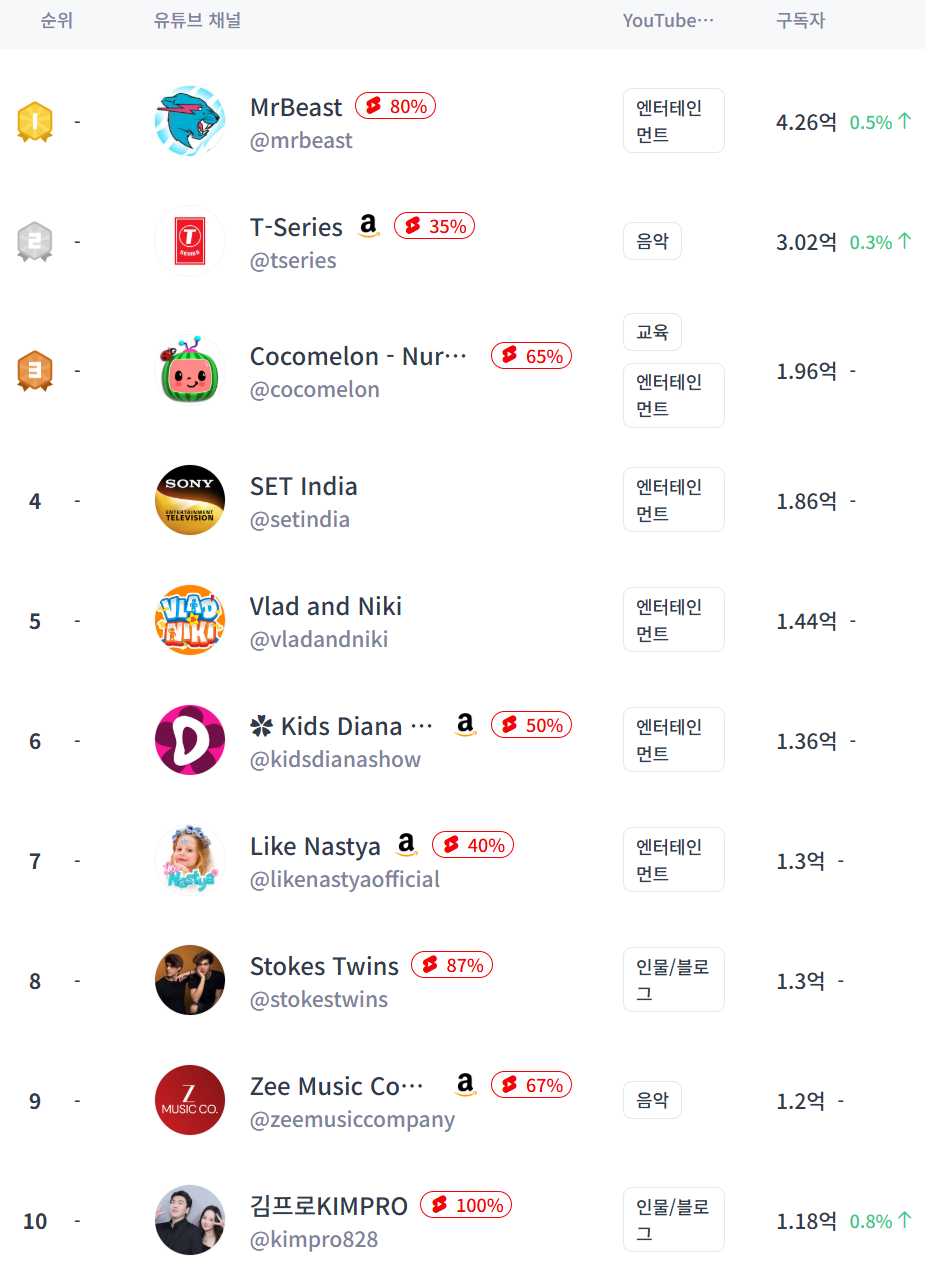Click the 순위 column header
The height and width of the screenshot is (1273, 926).
pyautogui.click(x=56, y=21)
